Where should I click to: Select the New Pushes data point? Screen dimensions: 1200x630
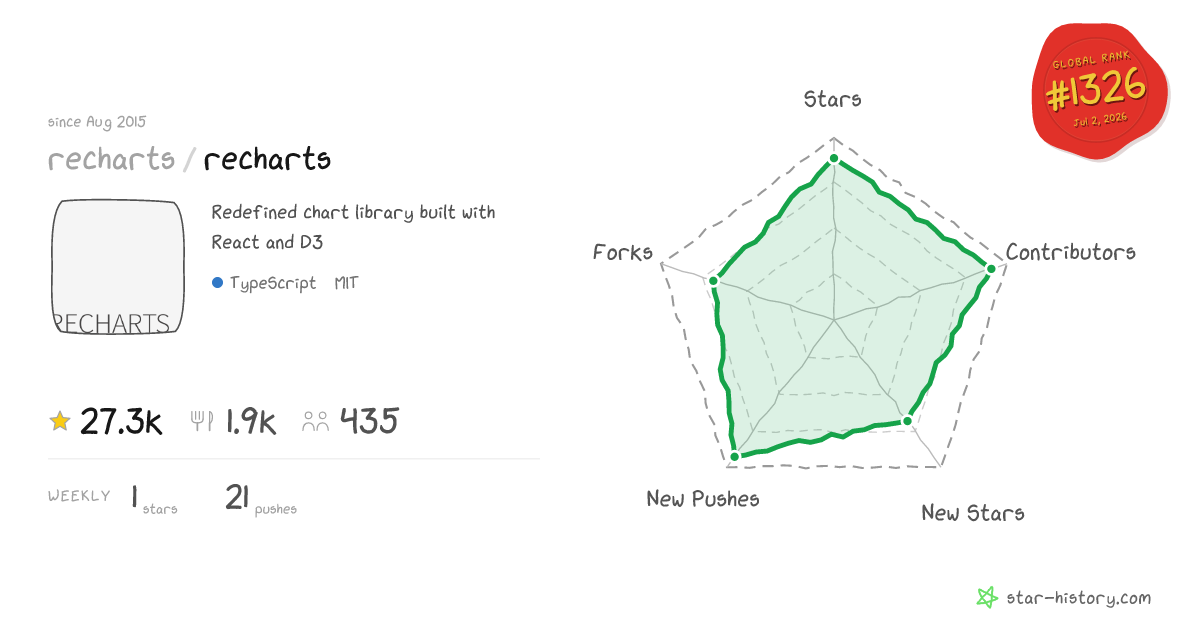click(x=734, y=456)
